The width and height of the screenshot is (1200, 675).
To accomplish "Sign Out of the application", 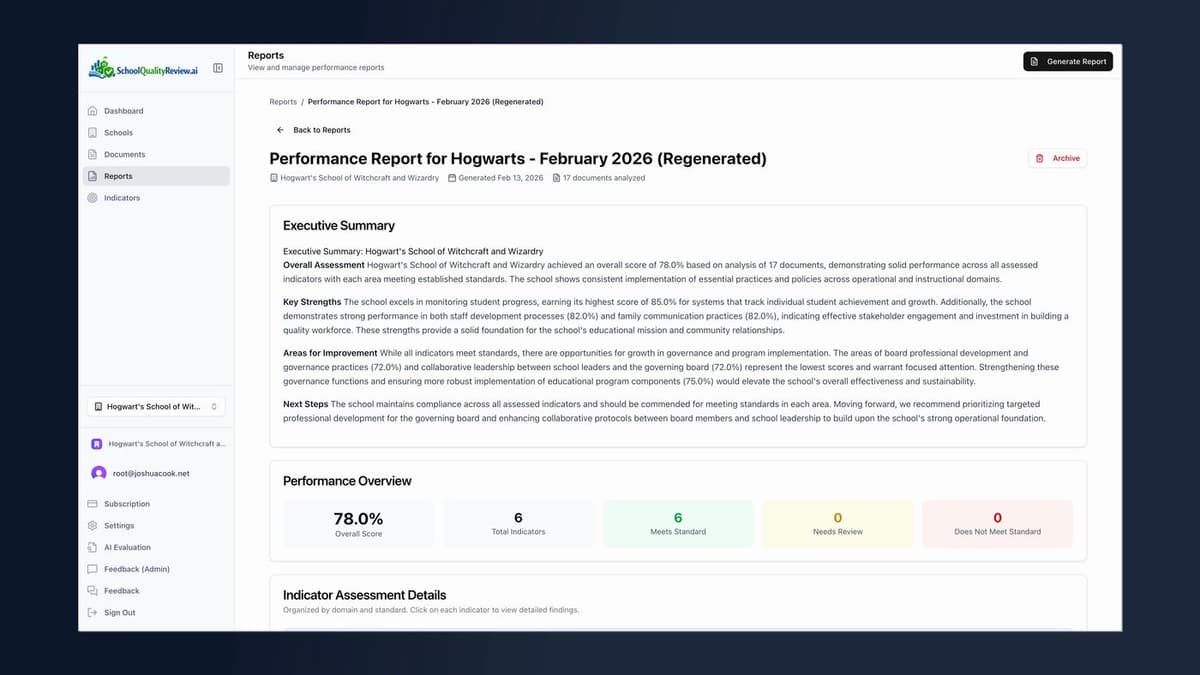I will coord(118,612).
